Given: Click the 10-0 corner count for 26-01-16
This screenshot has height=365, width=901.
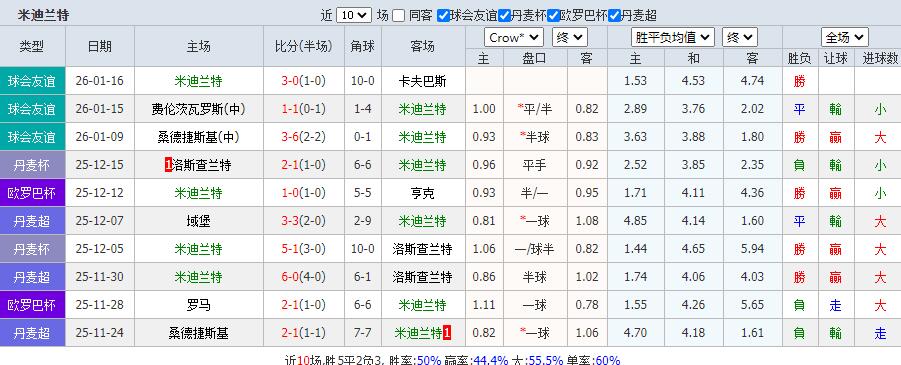Looking at the screenshot, I should [x=363, y=82].
